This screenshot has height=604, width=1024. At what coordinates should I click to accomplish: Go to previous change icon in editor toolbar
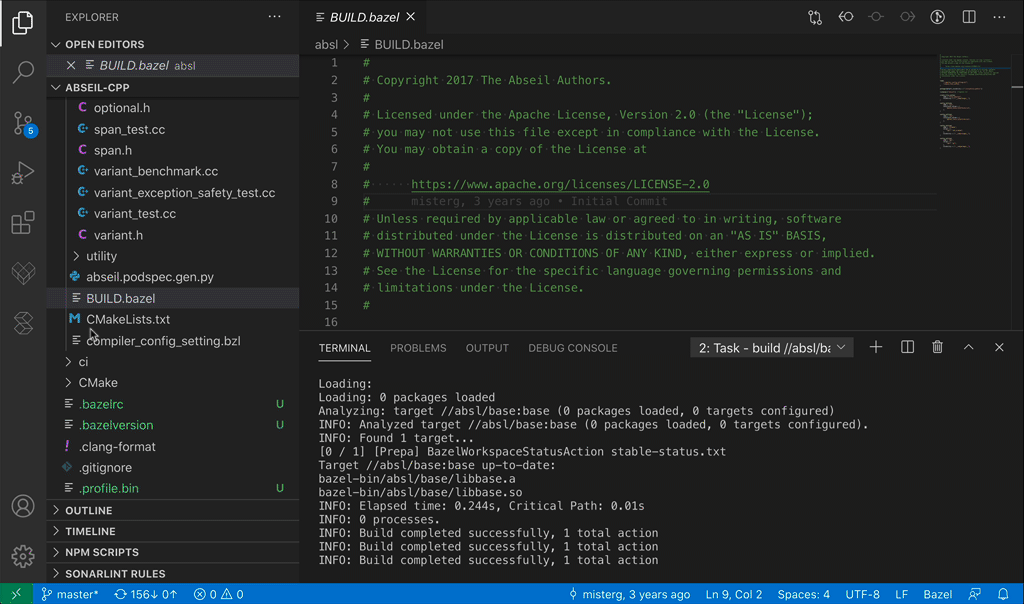[x=846, y=17]
